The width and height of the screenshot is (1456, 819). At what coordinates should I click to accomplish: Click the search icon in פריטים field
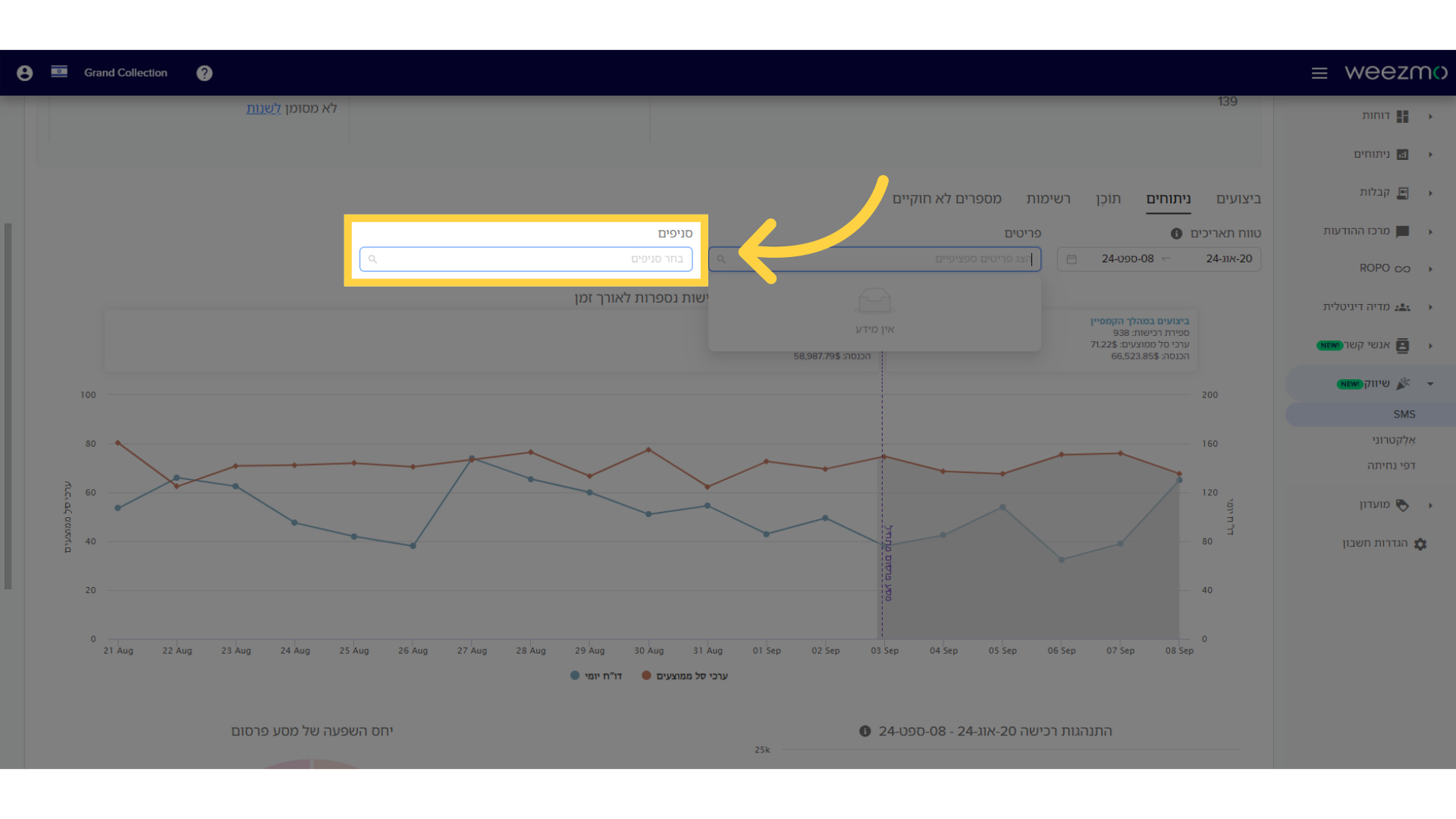[721, 259]
